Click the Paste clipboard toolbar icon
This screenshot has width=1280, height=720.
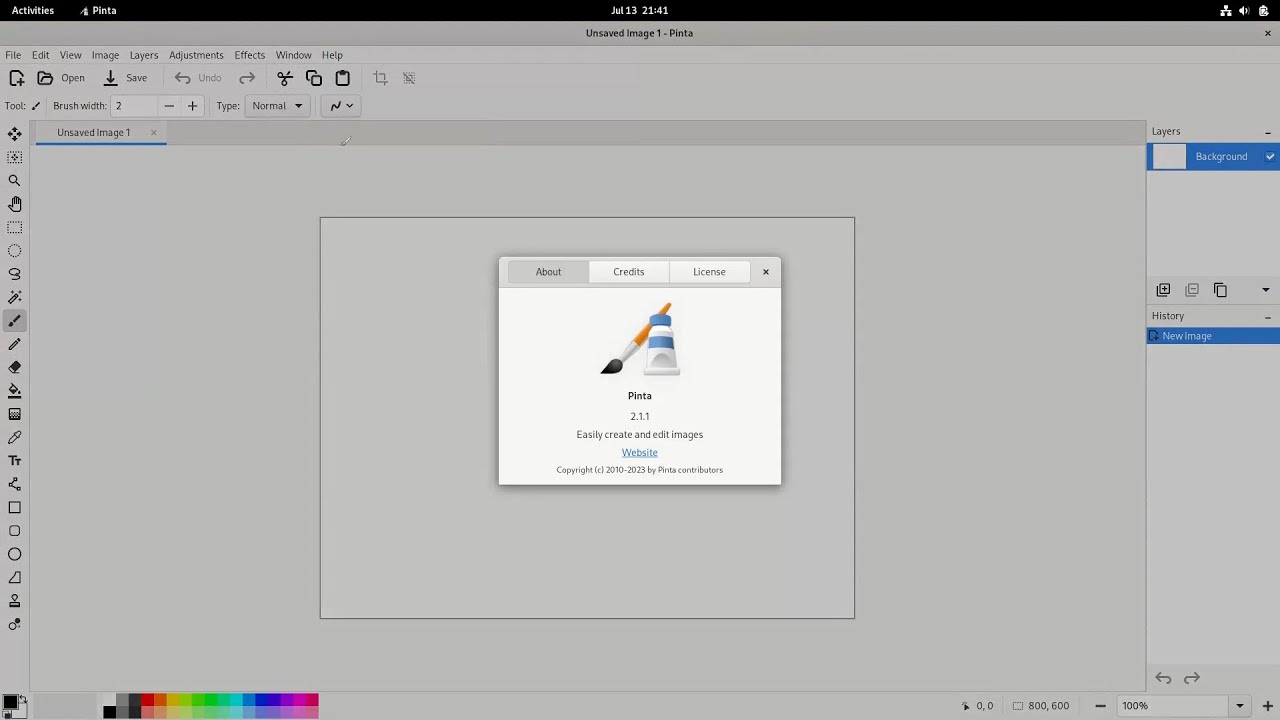tap(343, 78)
